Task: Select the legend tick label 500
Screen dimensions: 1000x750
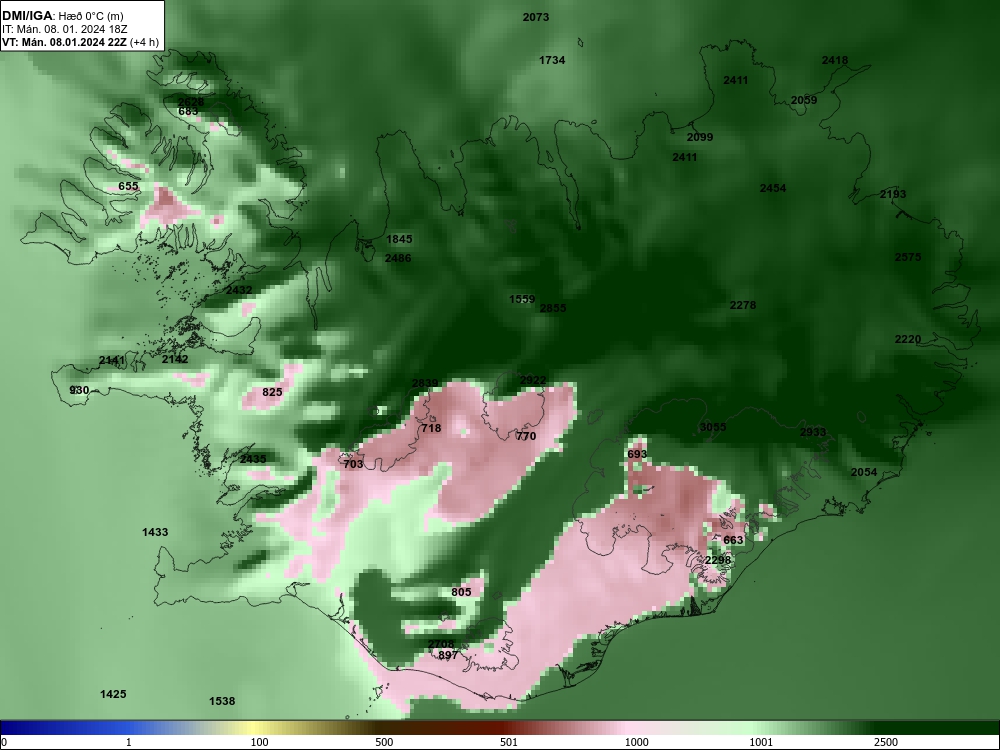Action: [384, 742]
